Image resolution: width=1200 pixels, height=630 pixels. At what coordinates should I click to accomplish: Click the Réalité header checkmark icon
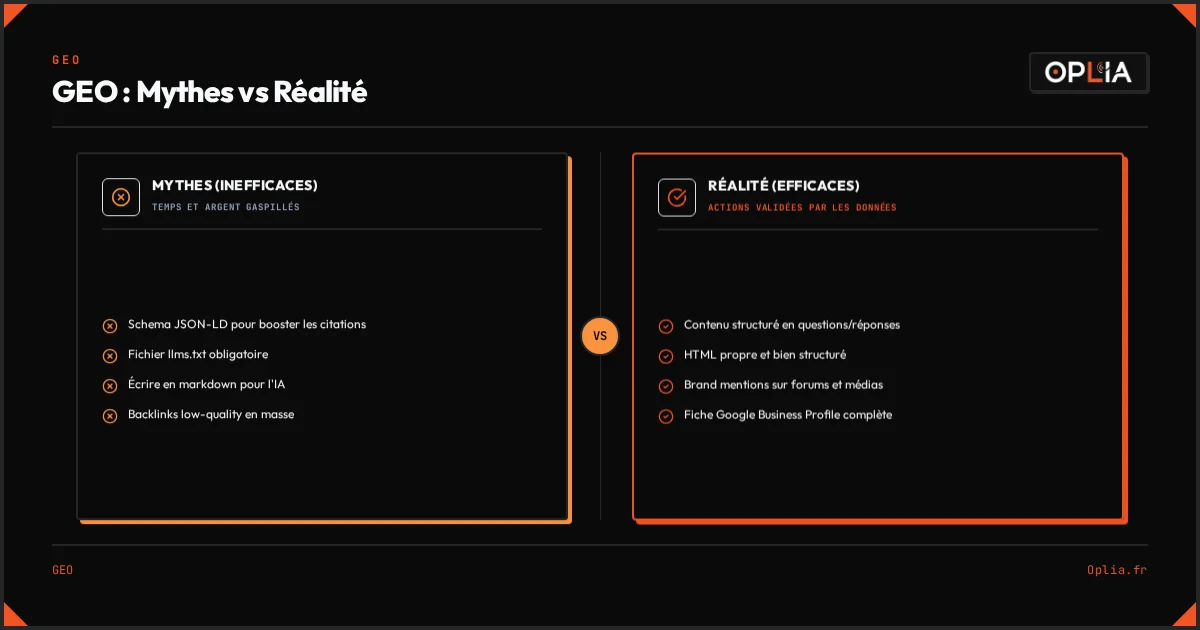677,197
